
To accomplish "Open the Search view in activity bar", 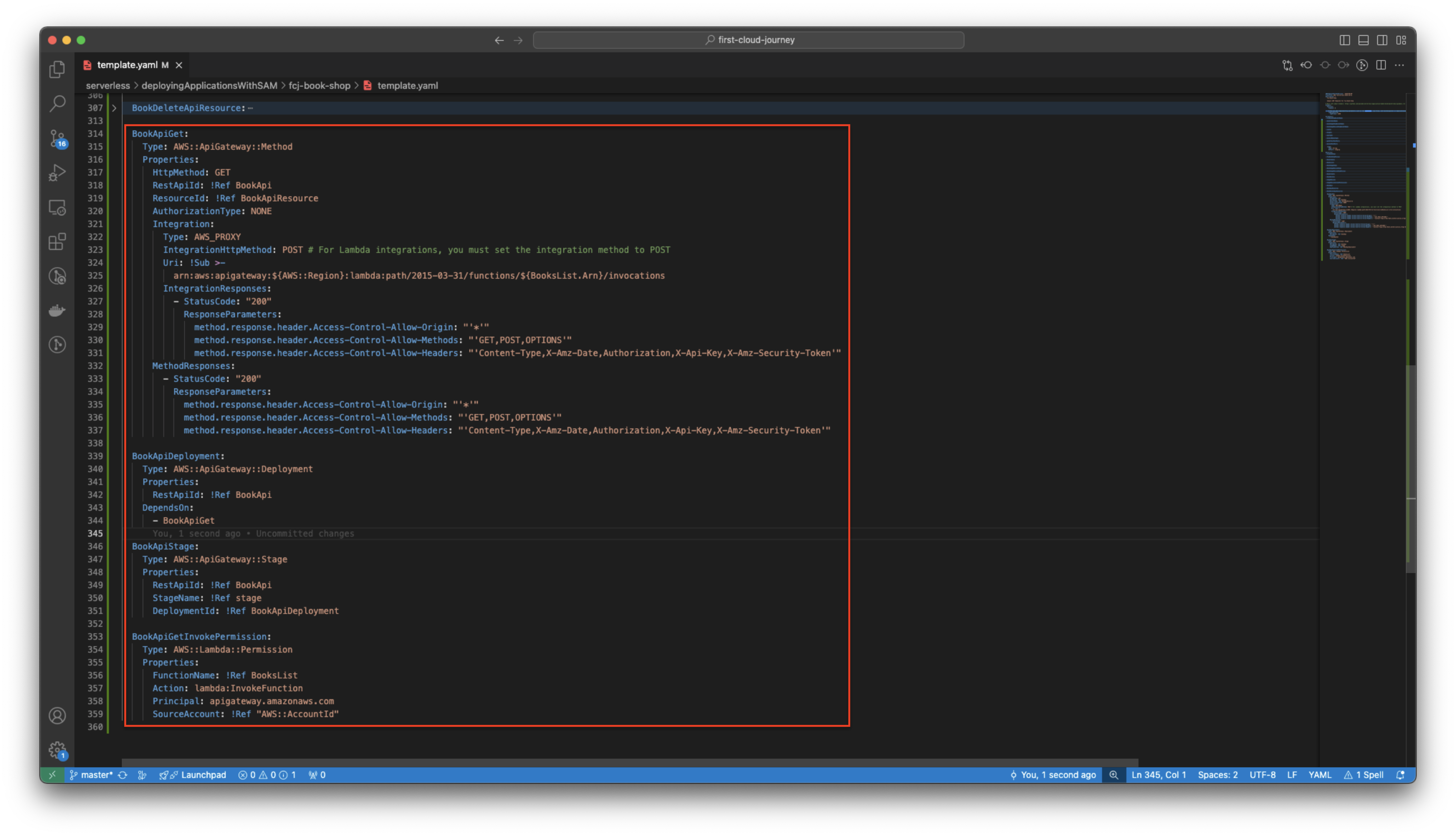I will [57, 104].
